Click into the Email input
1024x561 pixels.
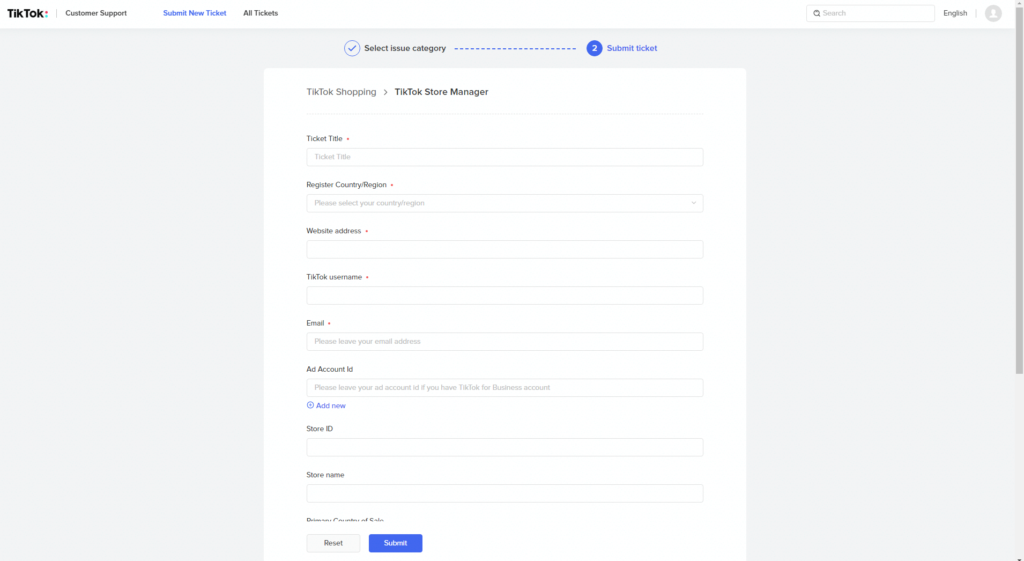tap(505, 342)
